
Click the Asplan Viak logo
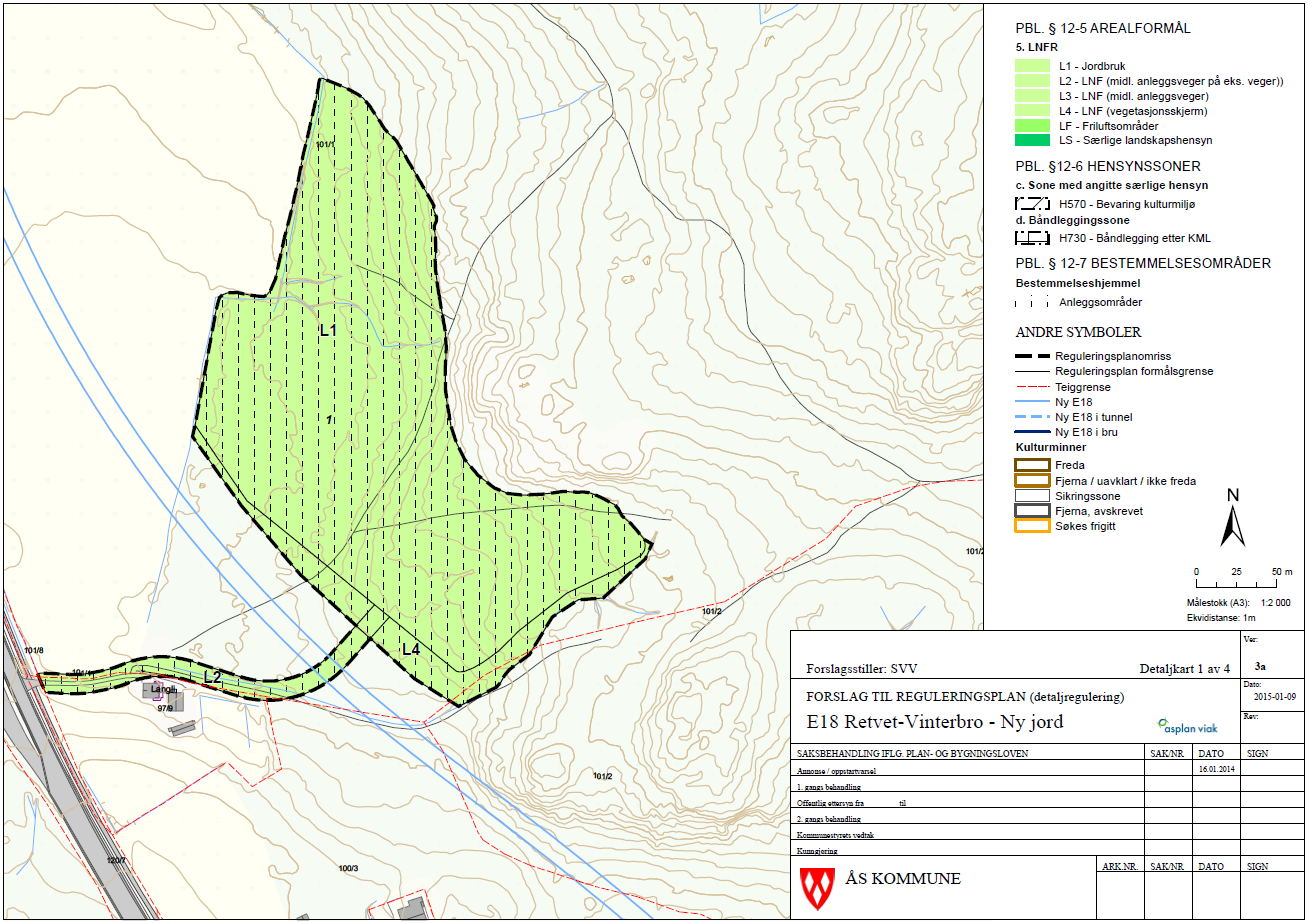[1186, 726]
